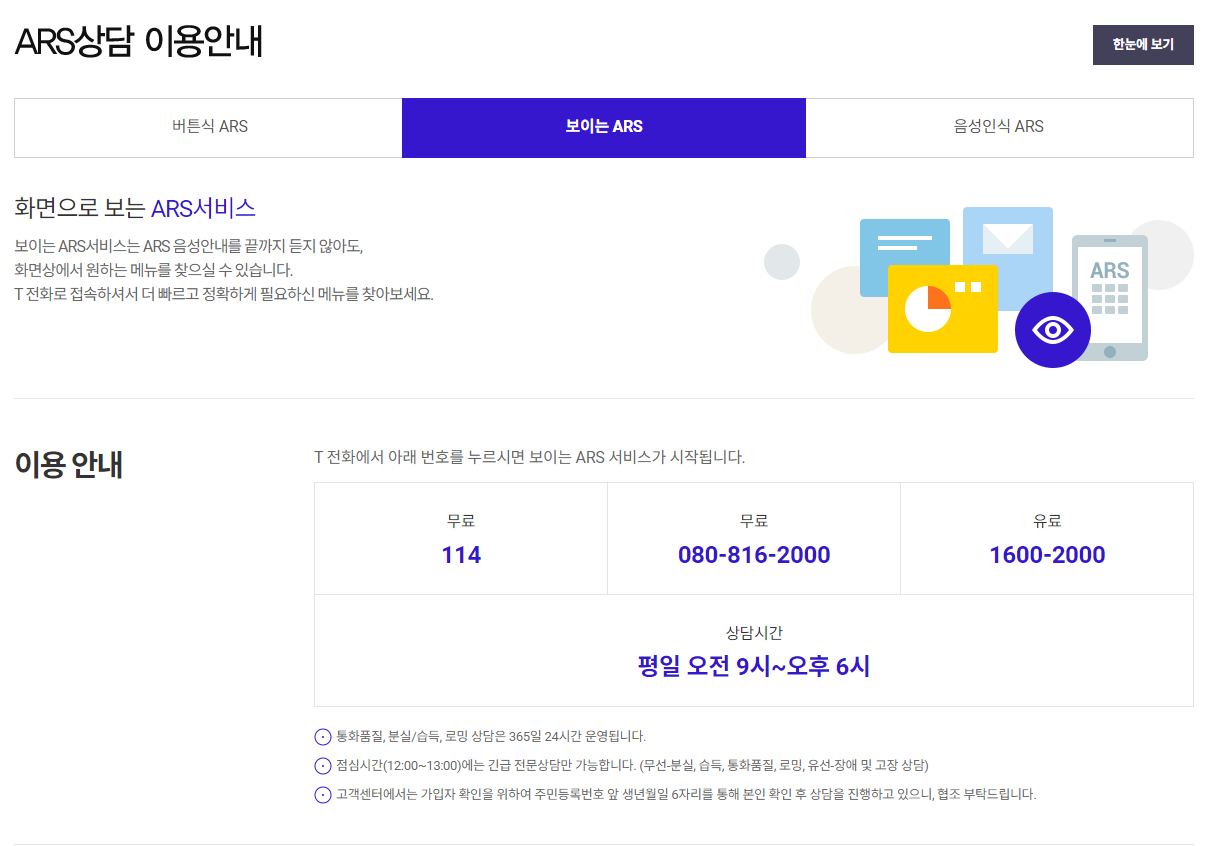Image resolution: width=1215 pixels, height=846 pixels.
Task: Click the paid 1600-2000 phone number
Action: point(1046,554)
